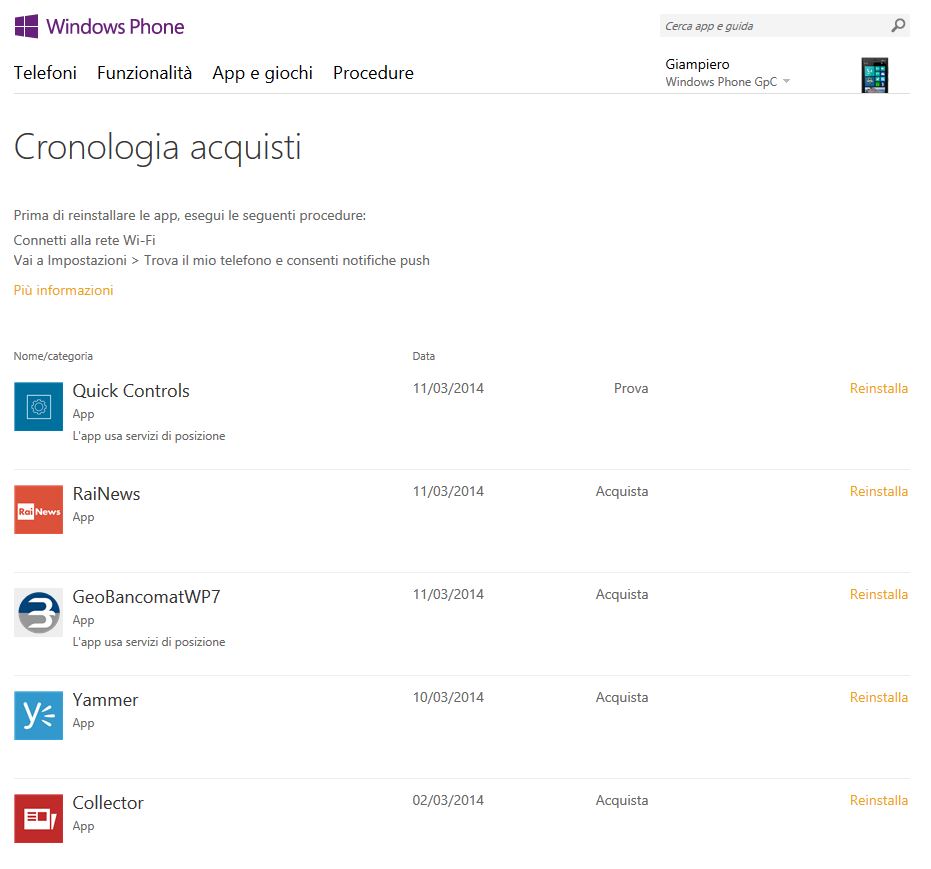Click the Prova label for Quick Controls
931x869 pixels.
click(631, 388)
